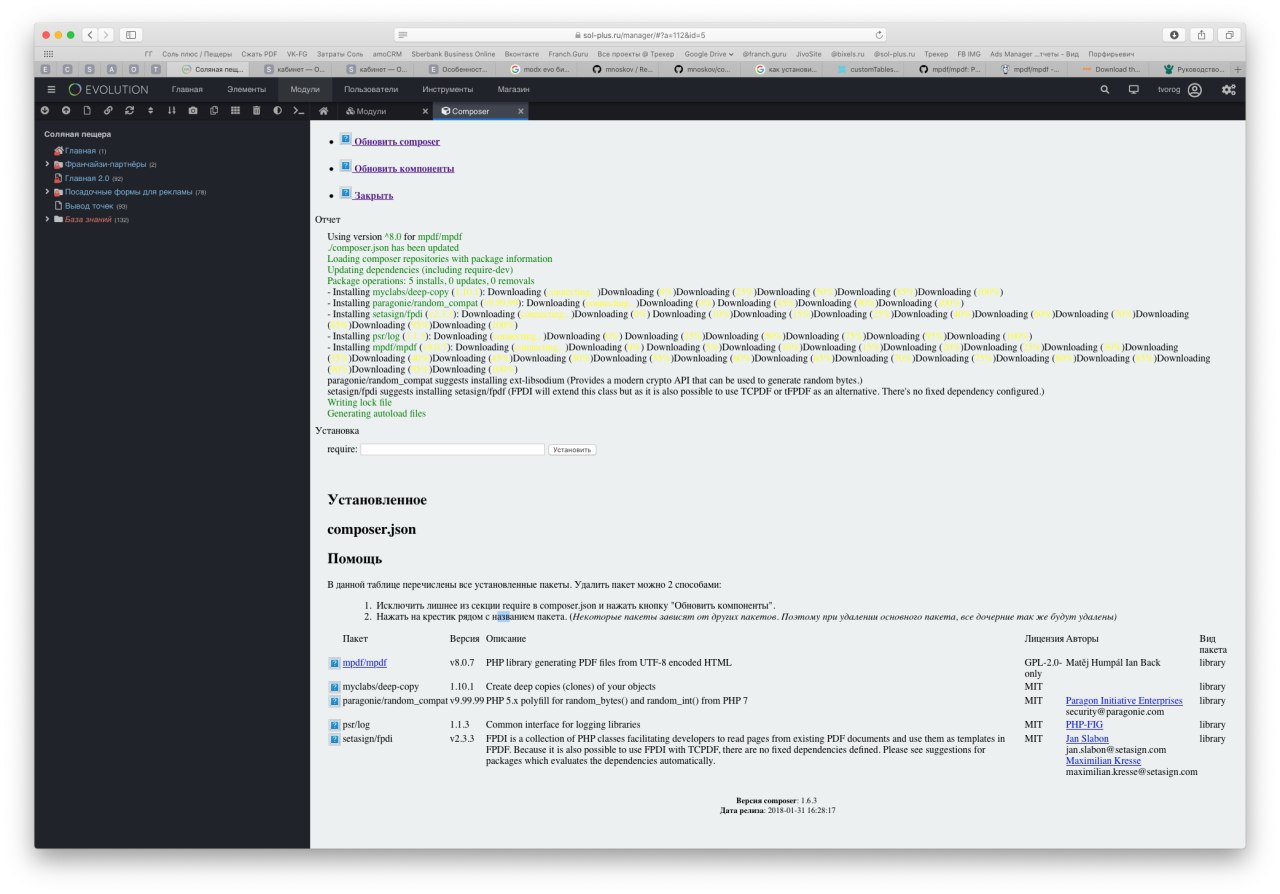Screen dimensions: 1280x894
Task: Open the tvorog user dropdown
Action: pos(1180,90)
